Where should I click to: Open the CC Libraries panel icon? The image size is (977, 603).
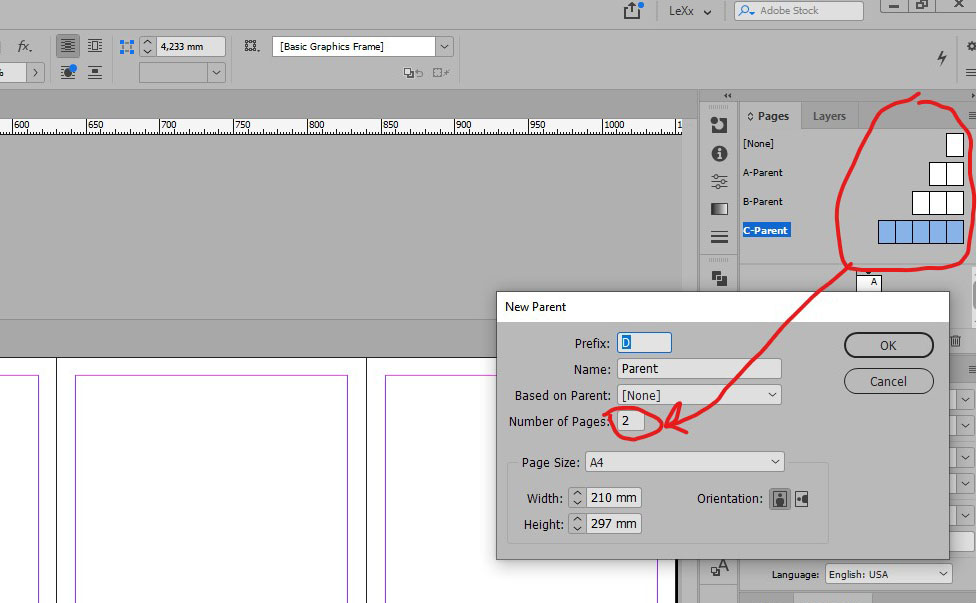pyautogui.click(x=719, y=125)
